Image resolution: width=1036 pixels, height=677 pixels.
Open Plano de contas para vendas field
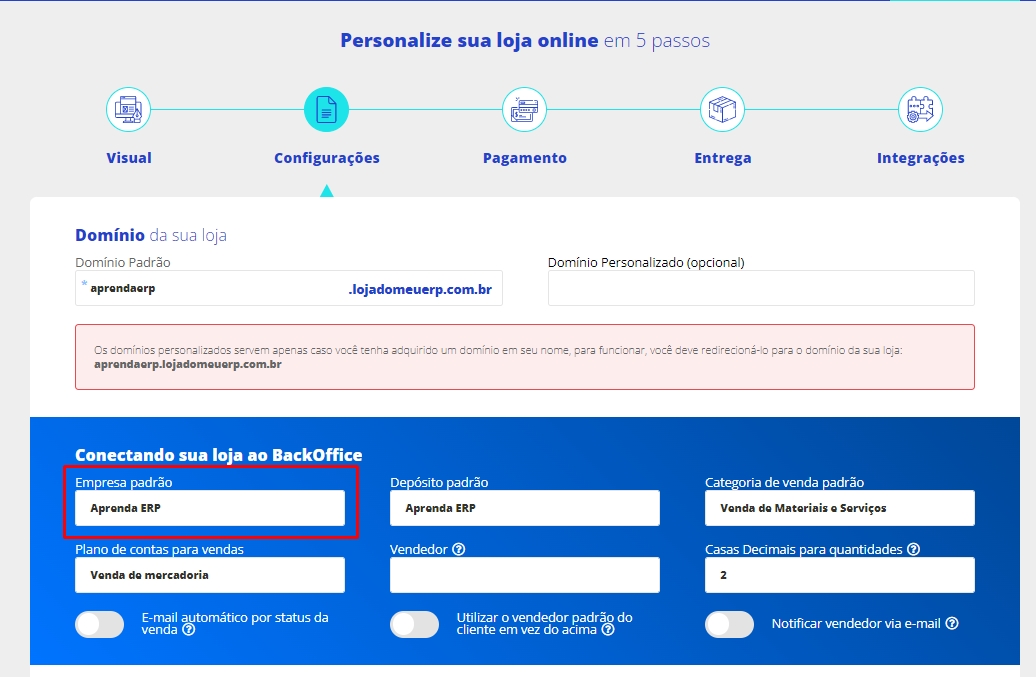point(210,575)
